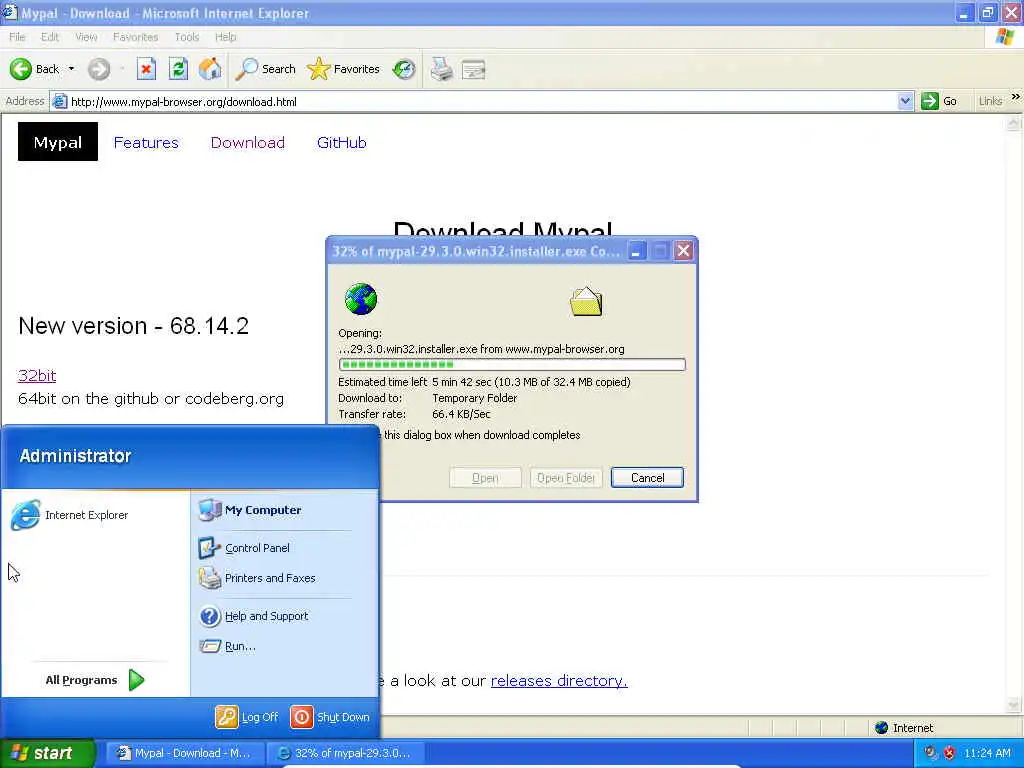Click the Print icon in toolbar

(x=441, y=69)
